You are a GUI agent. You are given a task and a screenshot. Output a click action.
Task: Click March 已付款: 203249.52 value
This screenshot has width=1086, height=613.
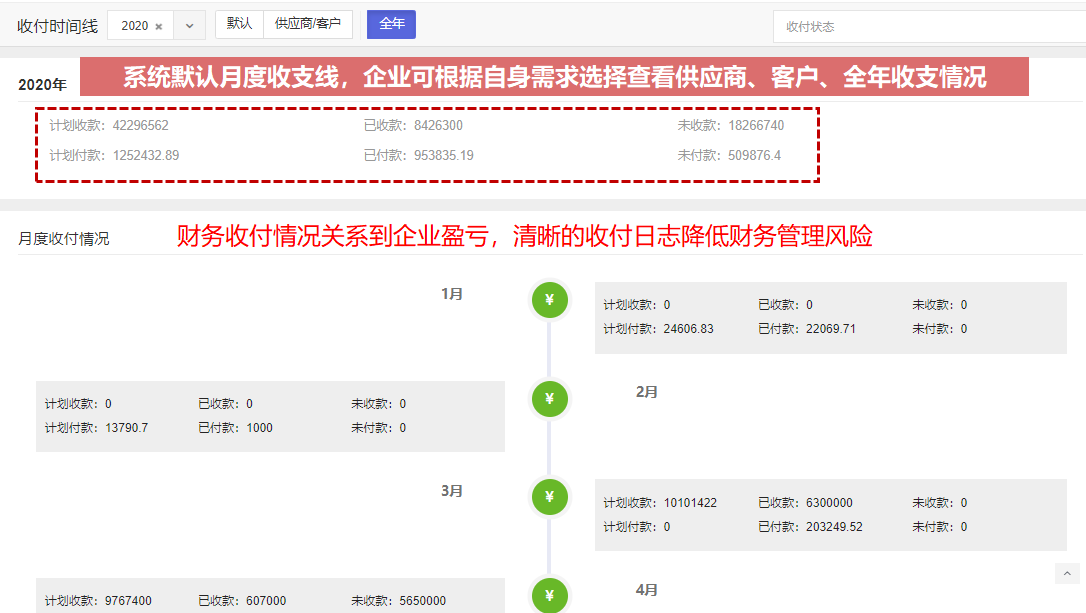pos(810,527)
